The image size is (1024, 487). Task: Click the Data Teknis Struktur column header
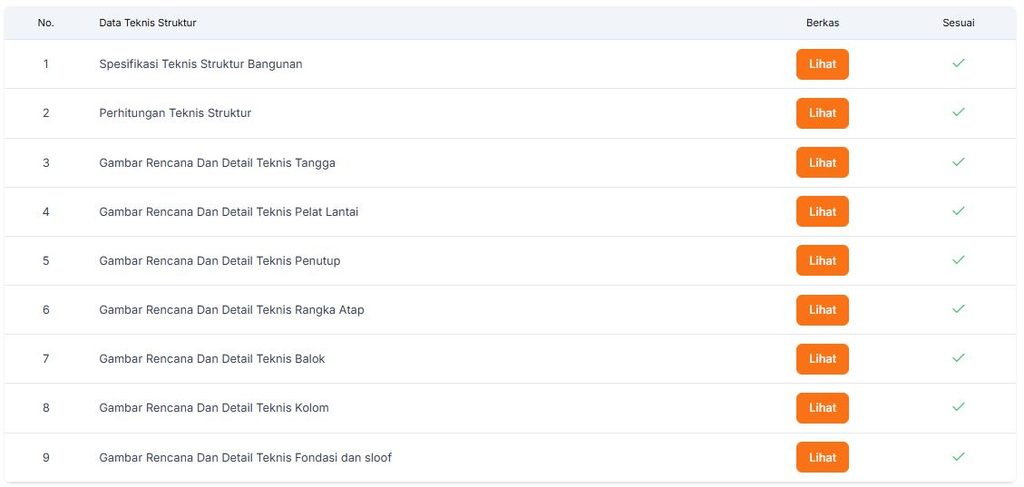coord(148,23)
